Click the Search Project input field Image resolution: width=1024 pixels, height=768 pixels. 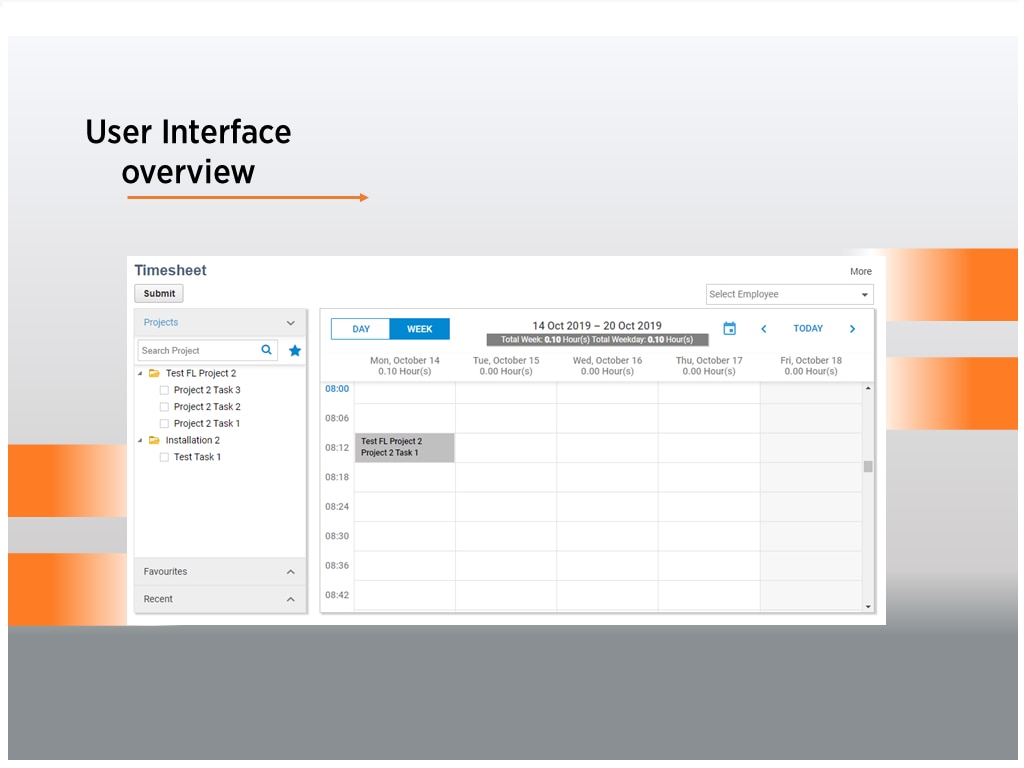point(198,351)
